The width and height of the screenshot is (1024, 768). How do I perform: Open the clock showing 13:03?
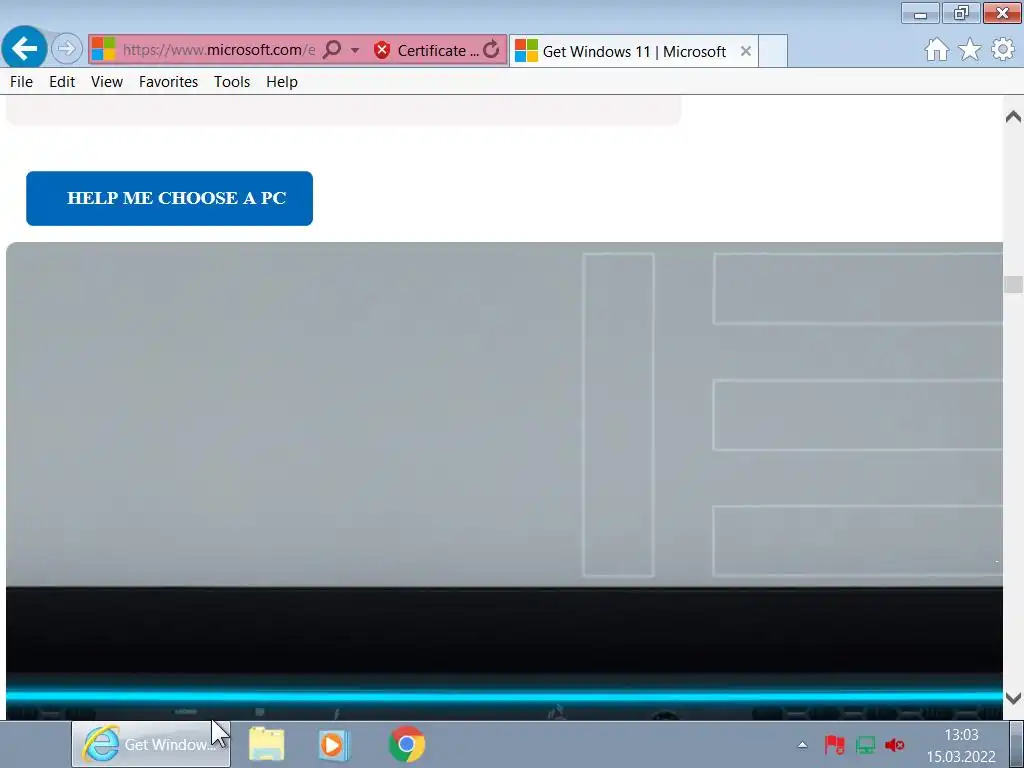(961, 745)
